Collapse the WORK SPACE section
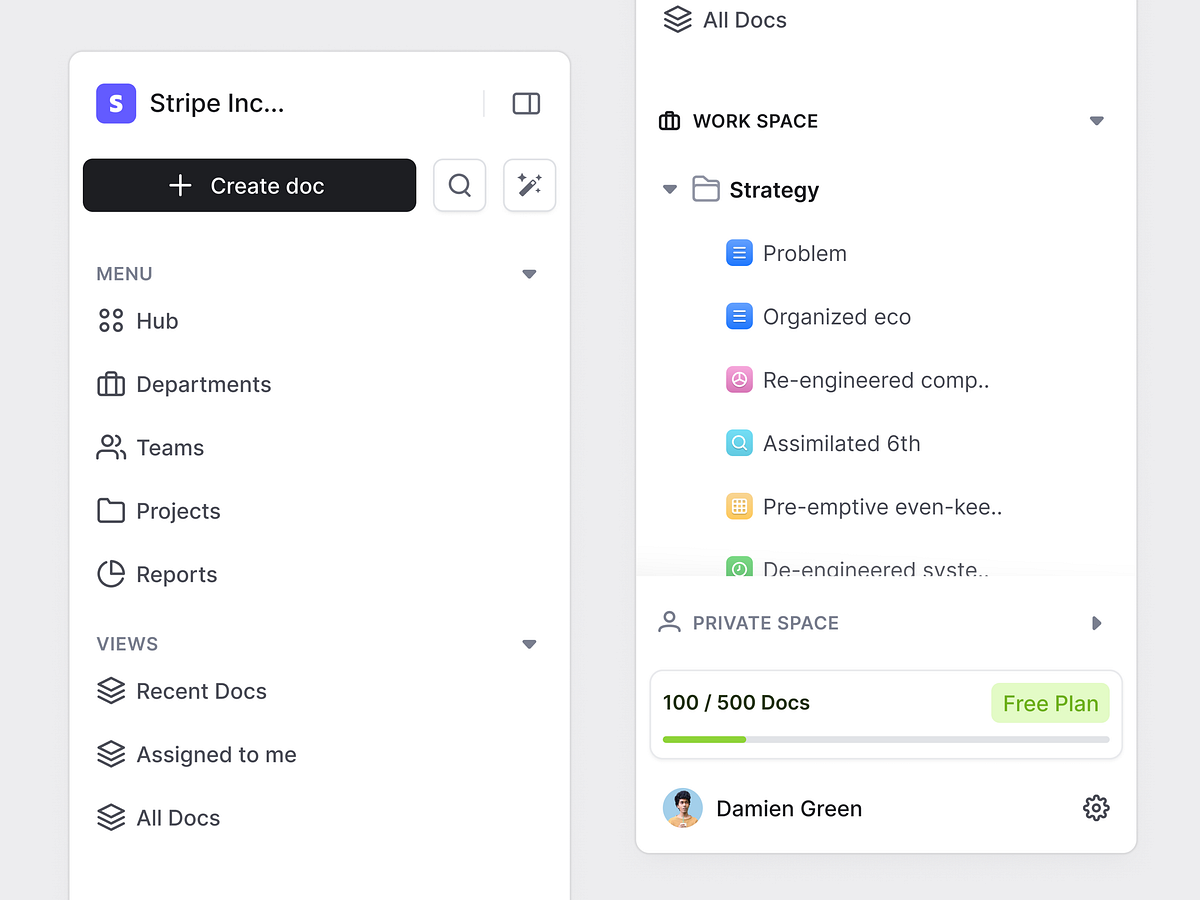 click(x=1096, y=120)
